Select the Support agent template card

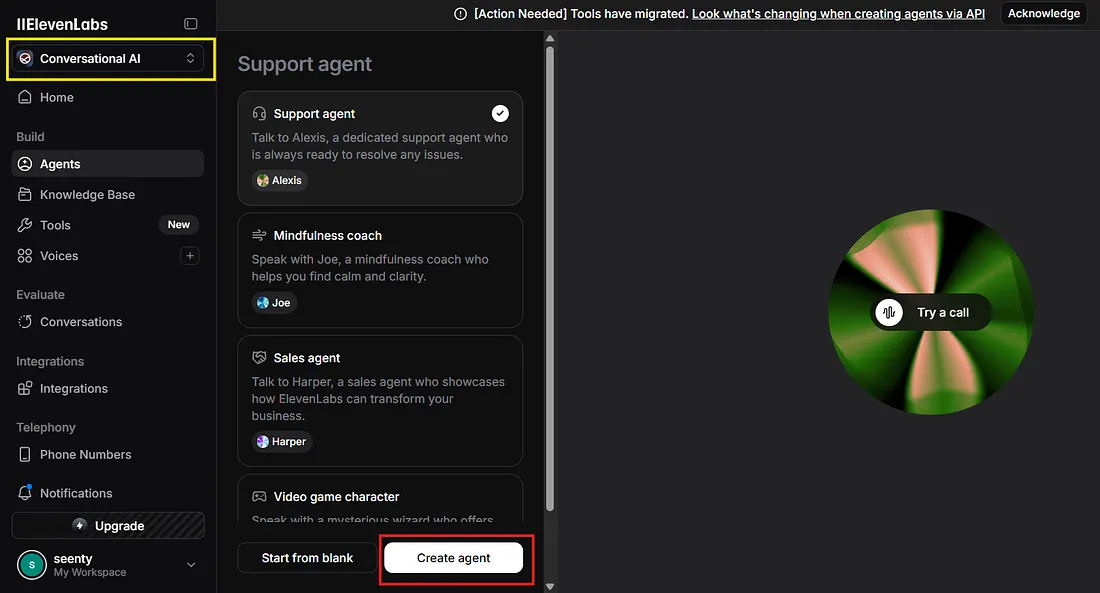(380, 148)
